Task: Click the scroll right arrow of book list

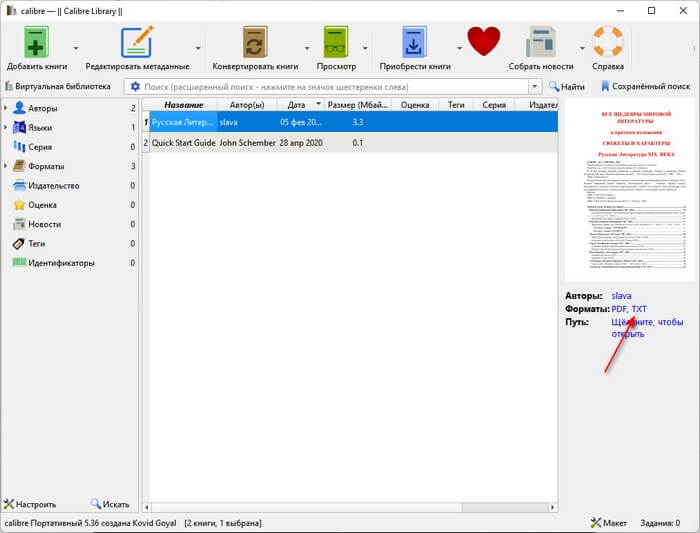Action: [x=553, y=508]
